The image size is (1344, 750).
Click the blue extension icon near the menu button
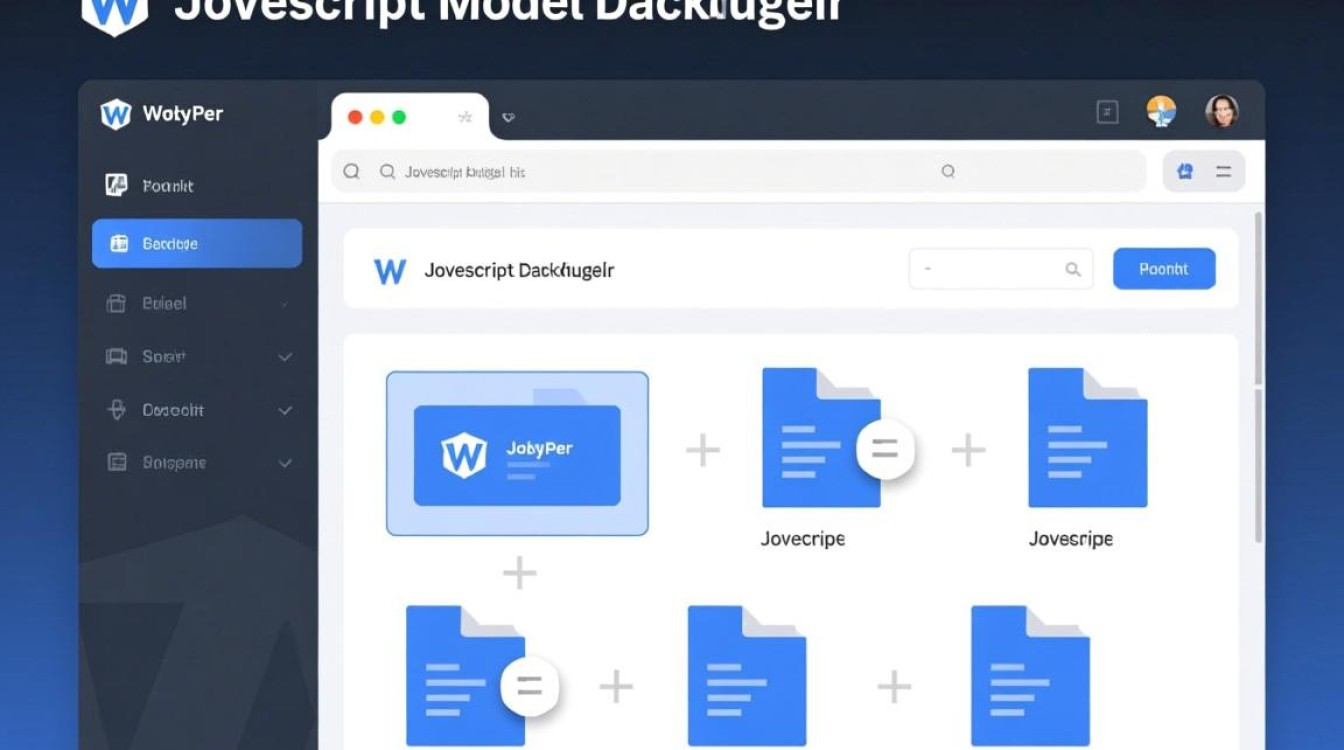[1185, 171]
